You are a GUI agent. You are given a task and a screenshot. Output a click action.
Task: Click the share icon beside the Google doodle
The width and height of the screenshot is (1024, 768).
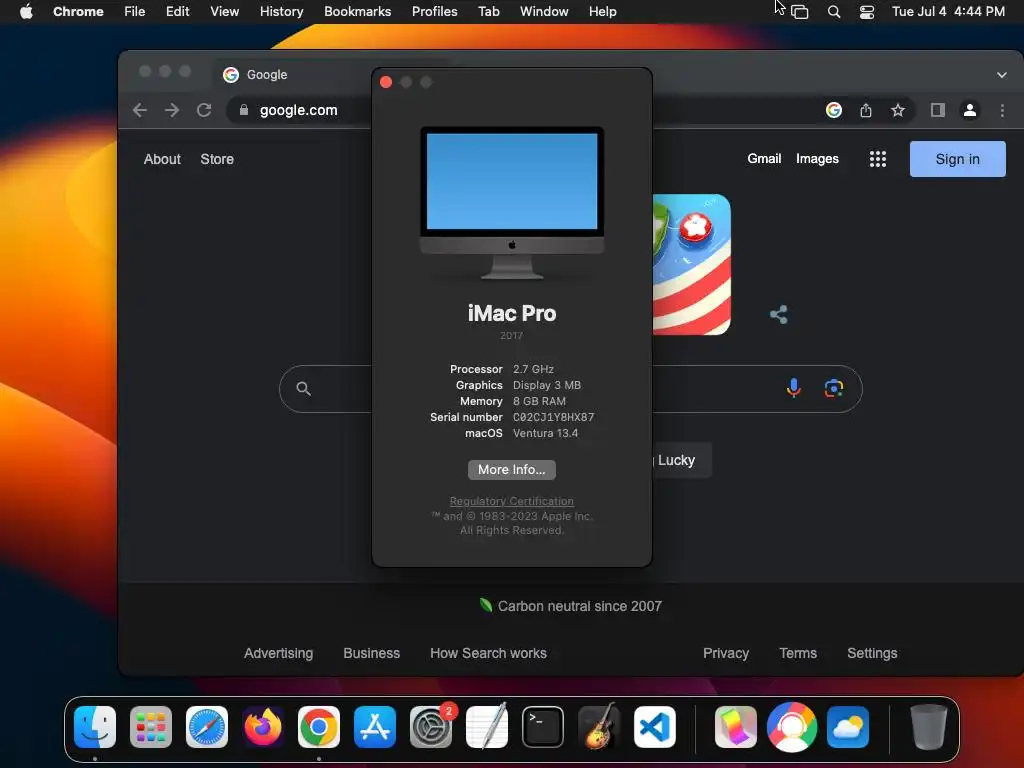coord(778,315)
